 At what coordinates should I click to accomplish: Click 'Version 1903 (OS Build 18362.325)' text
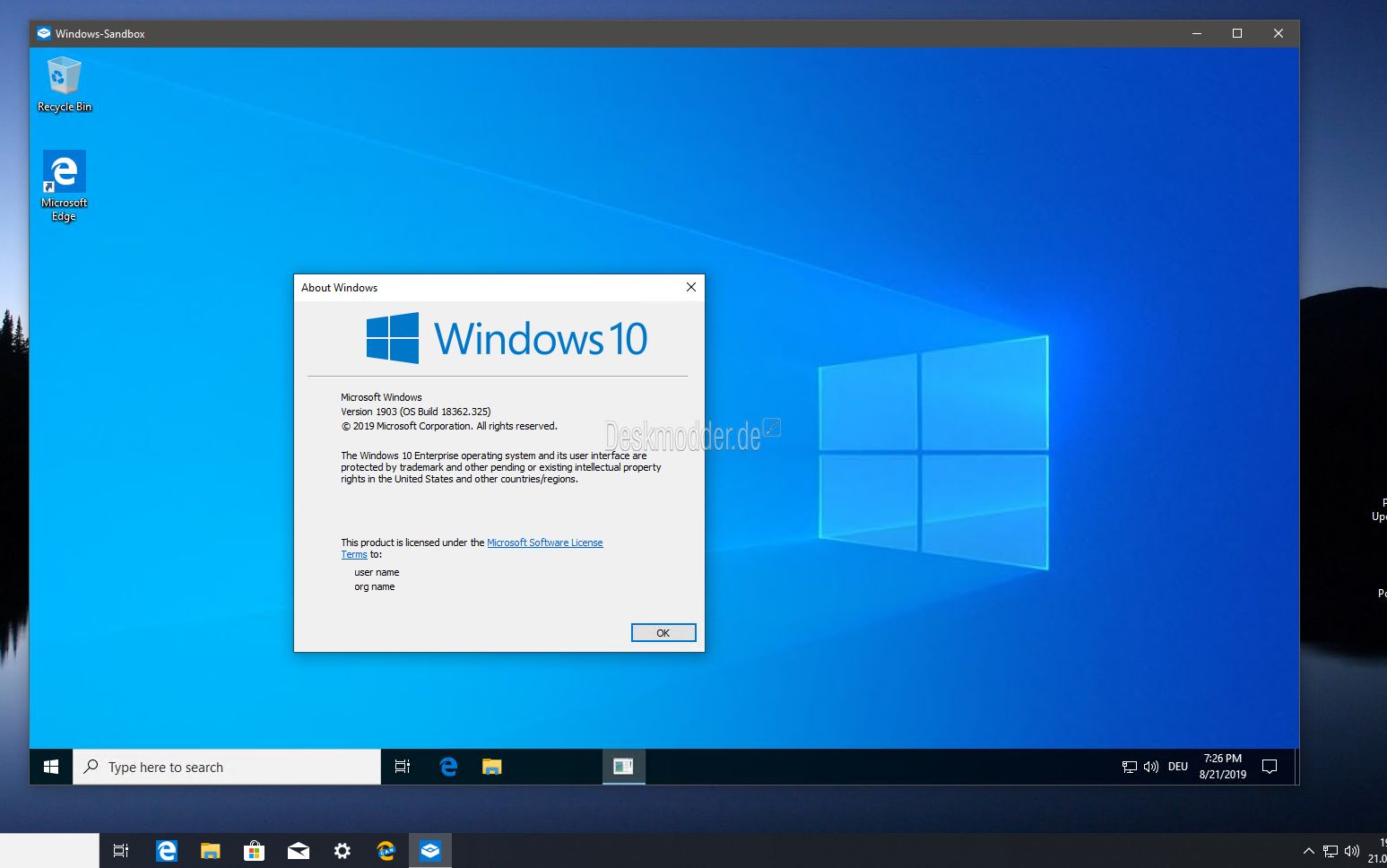416,412
